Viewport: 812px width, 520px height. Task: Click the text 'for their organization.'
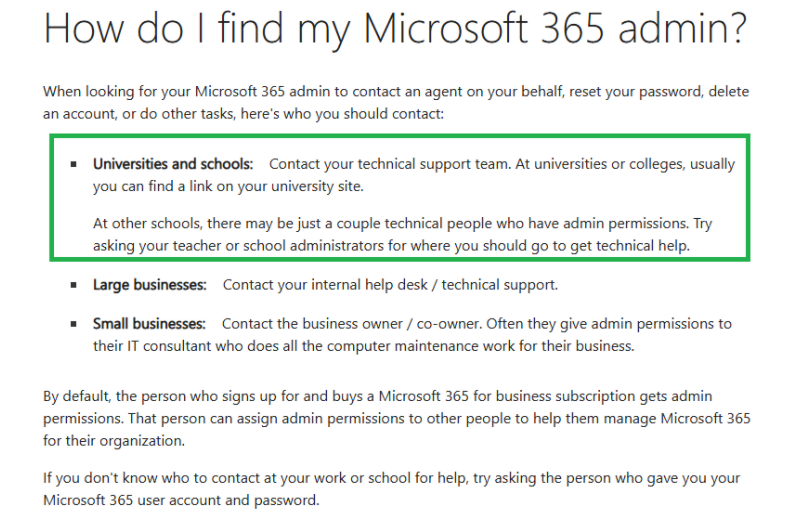click(x=114, y=441)
